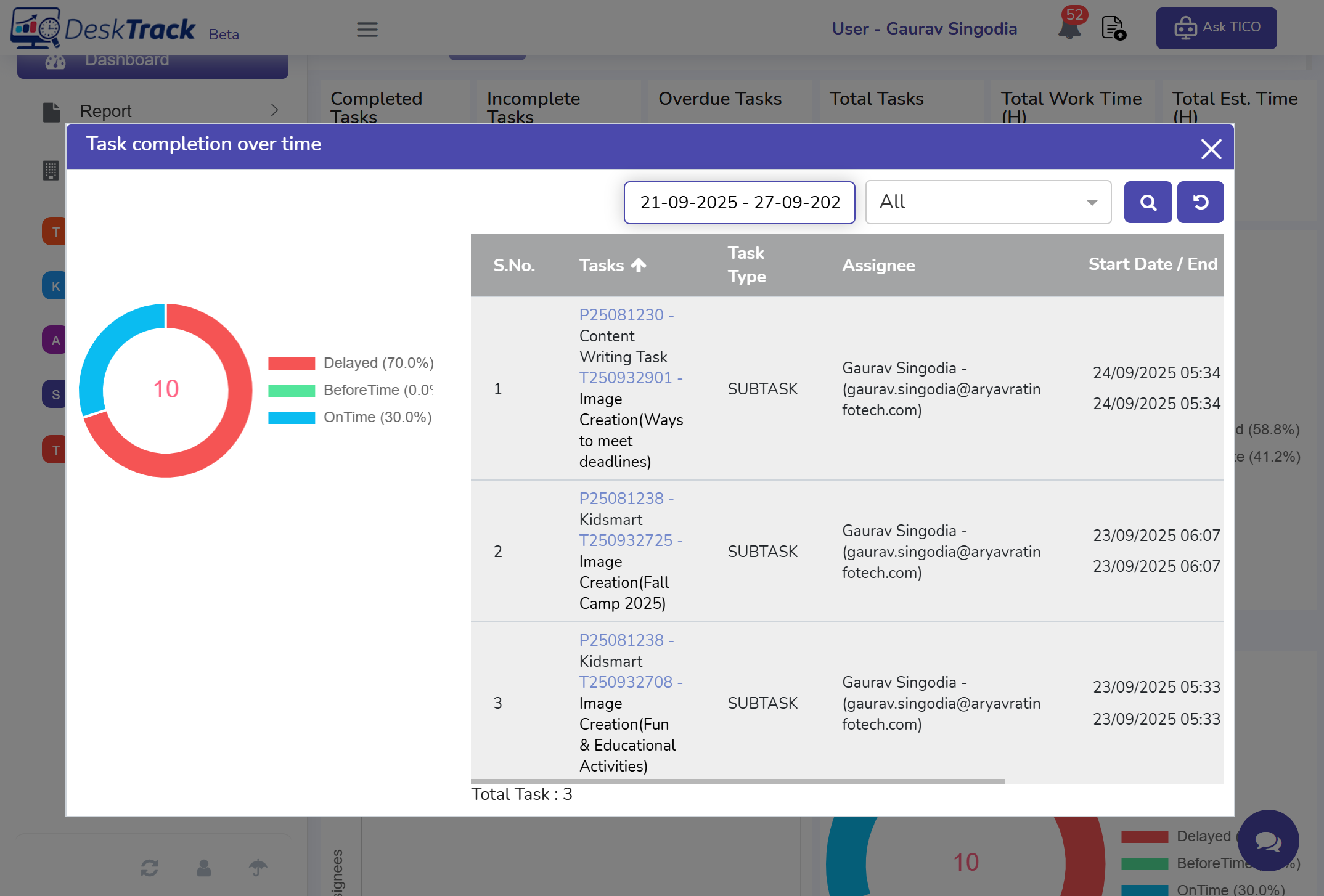Open task link T250932725
Screen dimensions: 1324x896
(x=626, y=540)
